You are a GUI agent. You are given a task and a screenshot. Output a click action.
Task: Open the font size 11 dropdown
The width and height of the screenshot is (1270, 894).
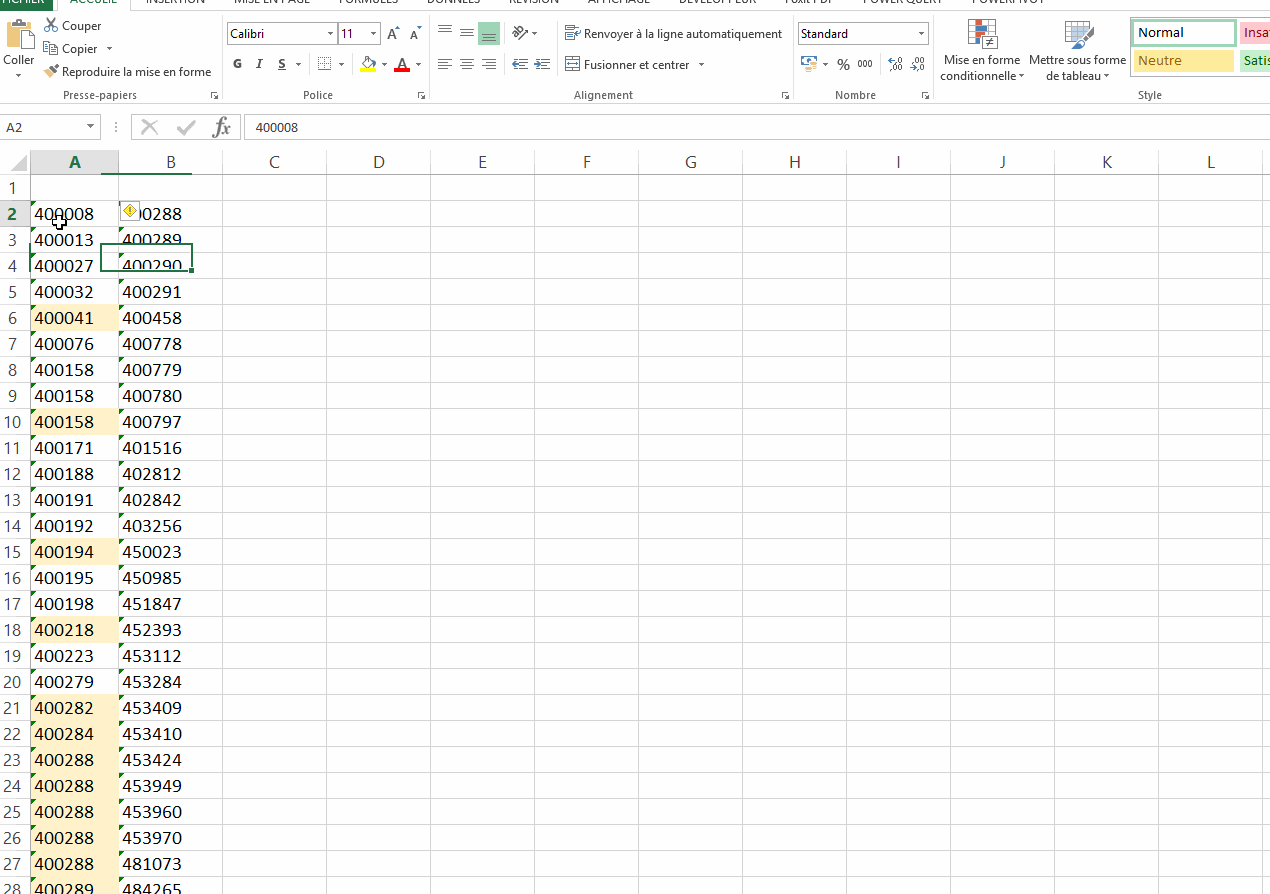373,34
